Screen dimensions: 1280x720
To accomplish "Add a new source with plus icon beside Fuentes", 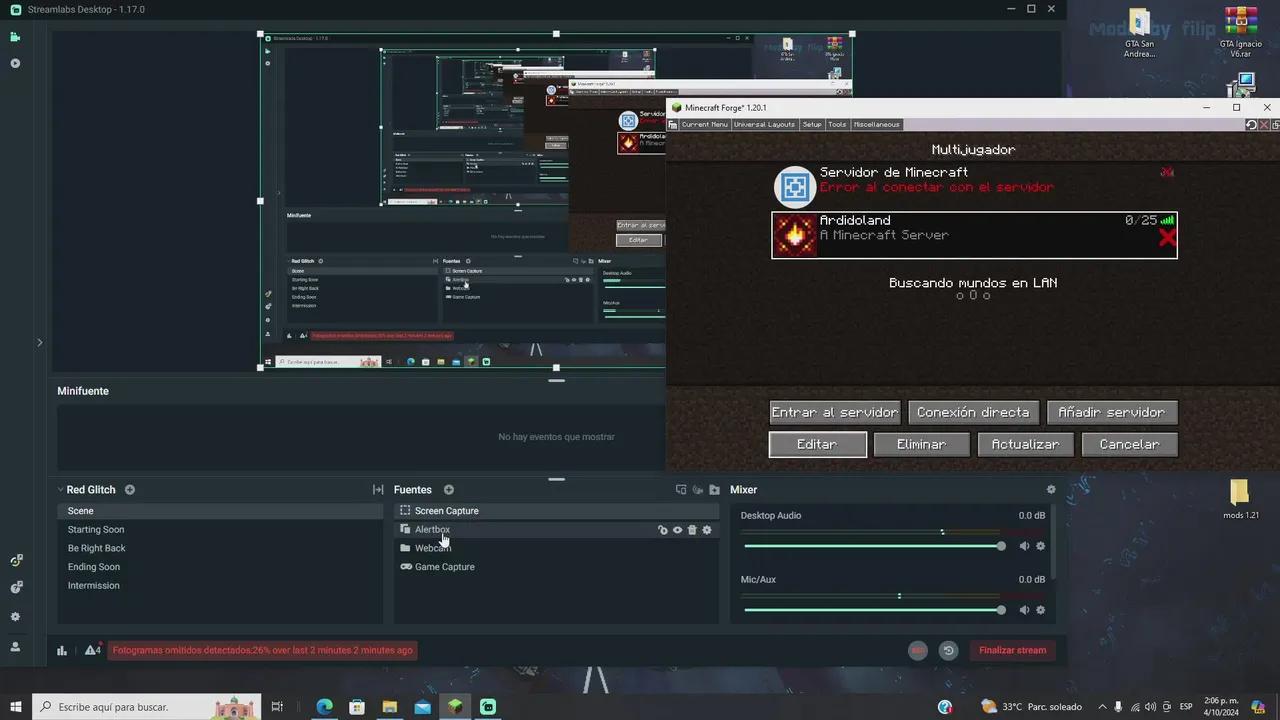I will (449, 490).
